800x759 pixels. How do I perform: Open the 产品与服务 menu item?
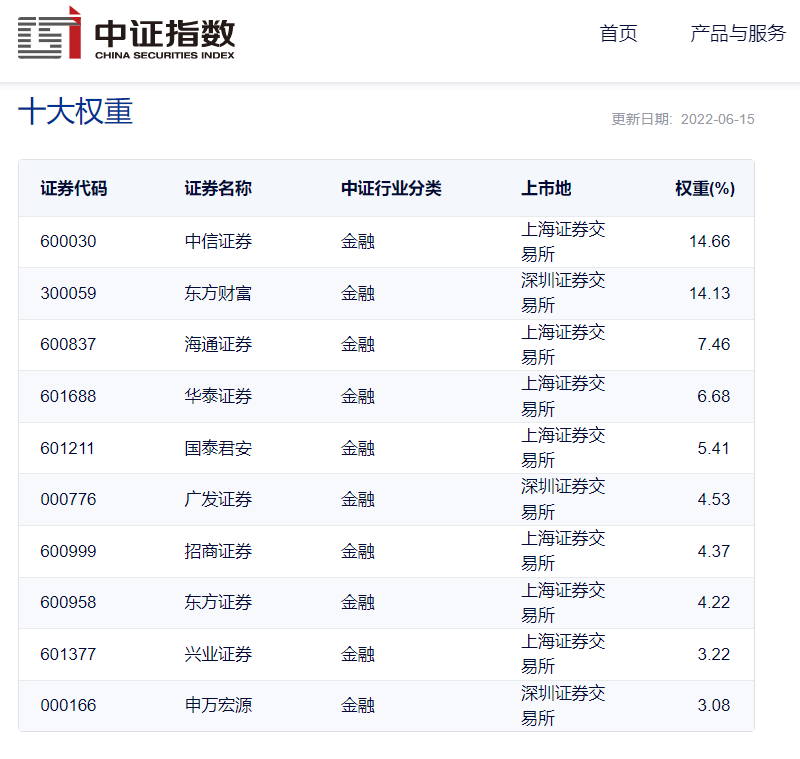pyautogui.click(x=738, y=34)
